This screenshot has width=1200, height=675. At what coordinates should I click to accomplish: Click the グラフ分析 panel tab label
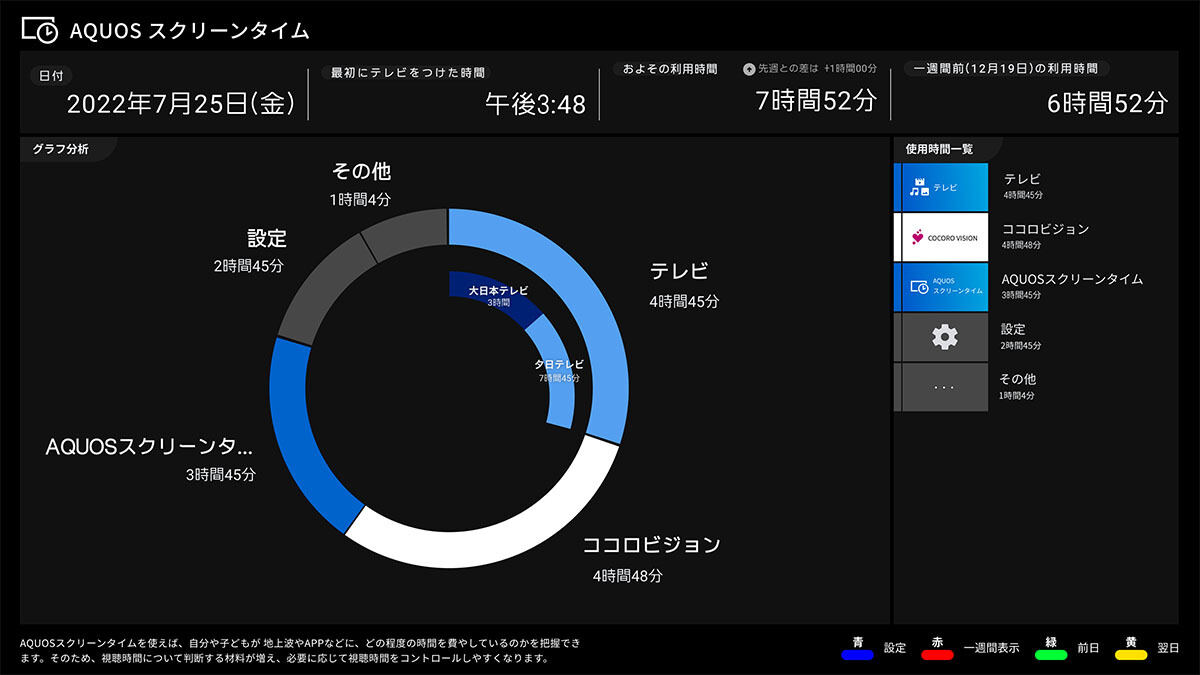click(61, 149)
